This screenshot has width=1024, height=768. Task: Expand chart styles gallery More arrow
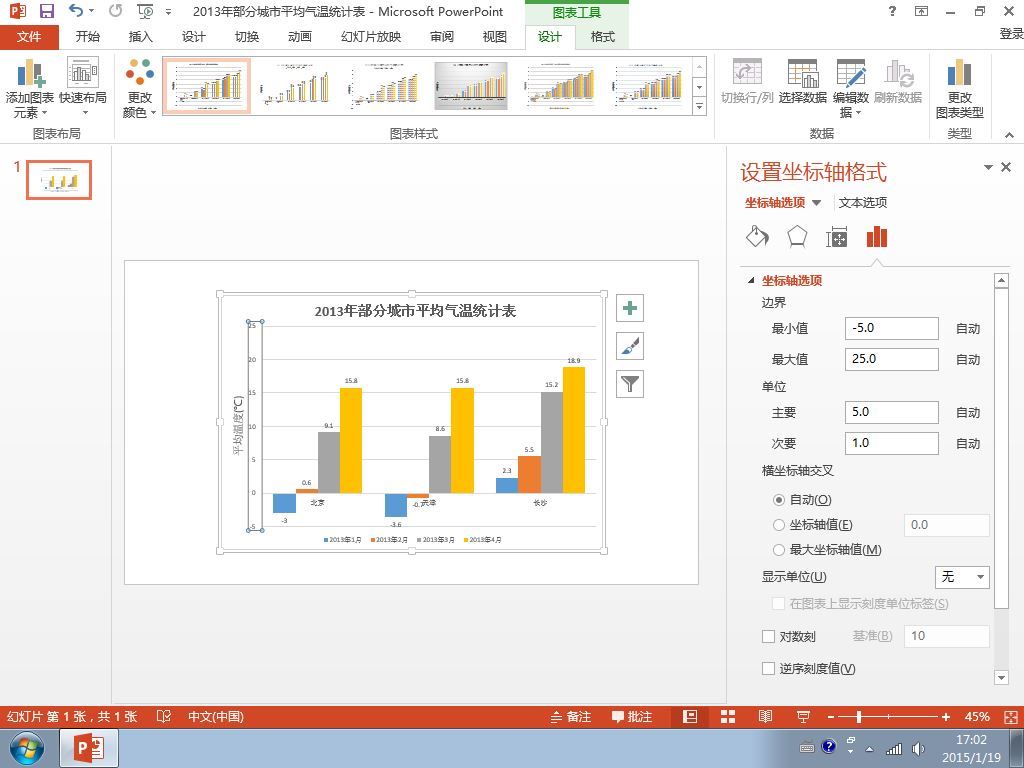point(699,106)
